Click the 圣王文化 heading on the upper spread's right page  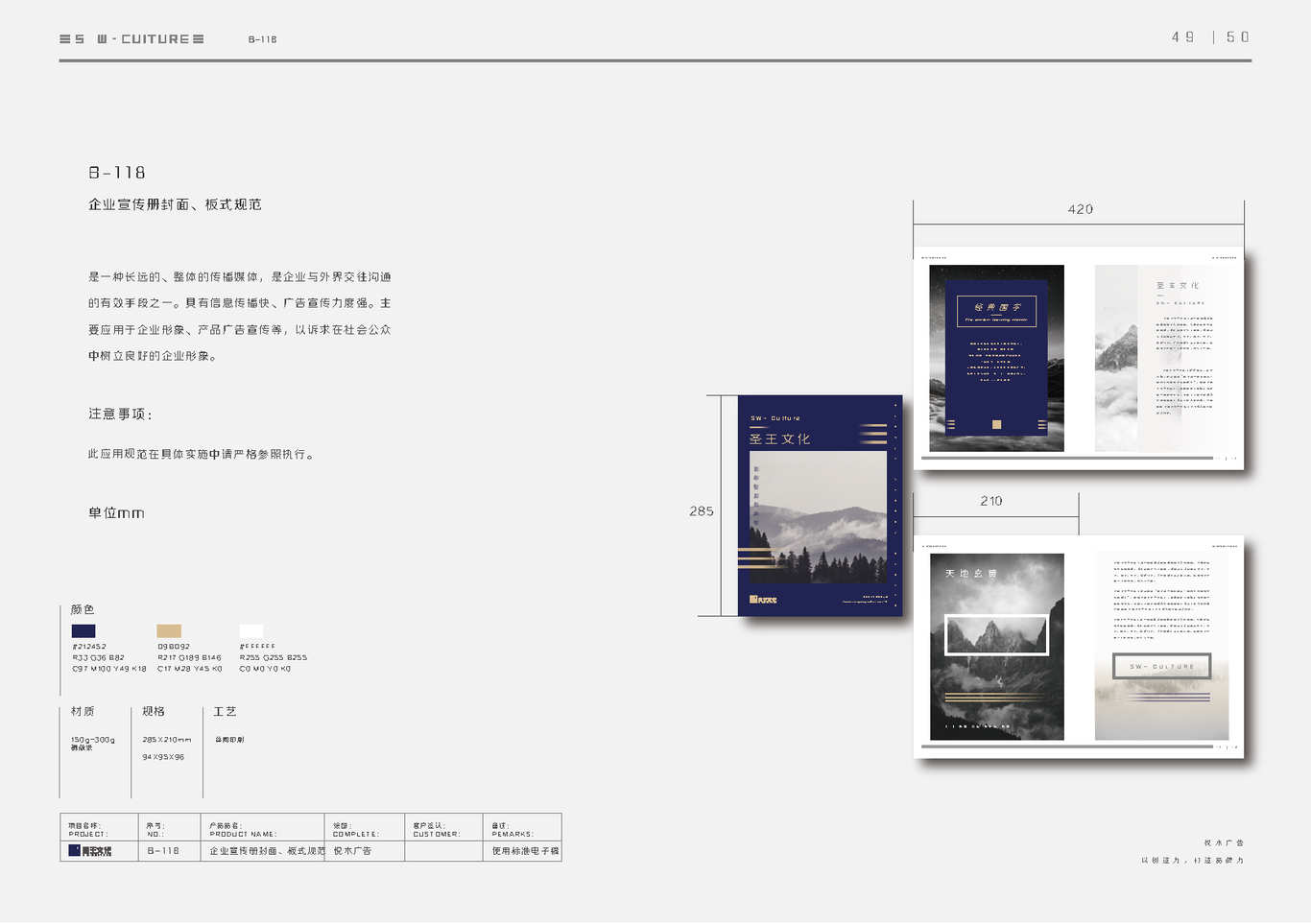[1178, 286]
